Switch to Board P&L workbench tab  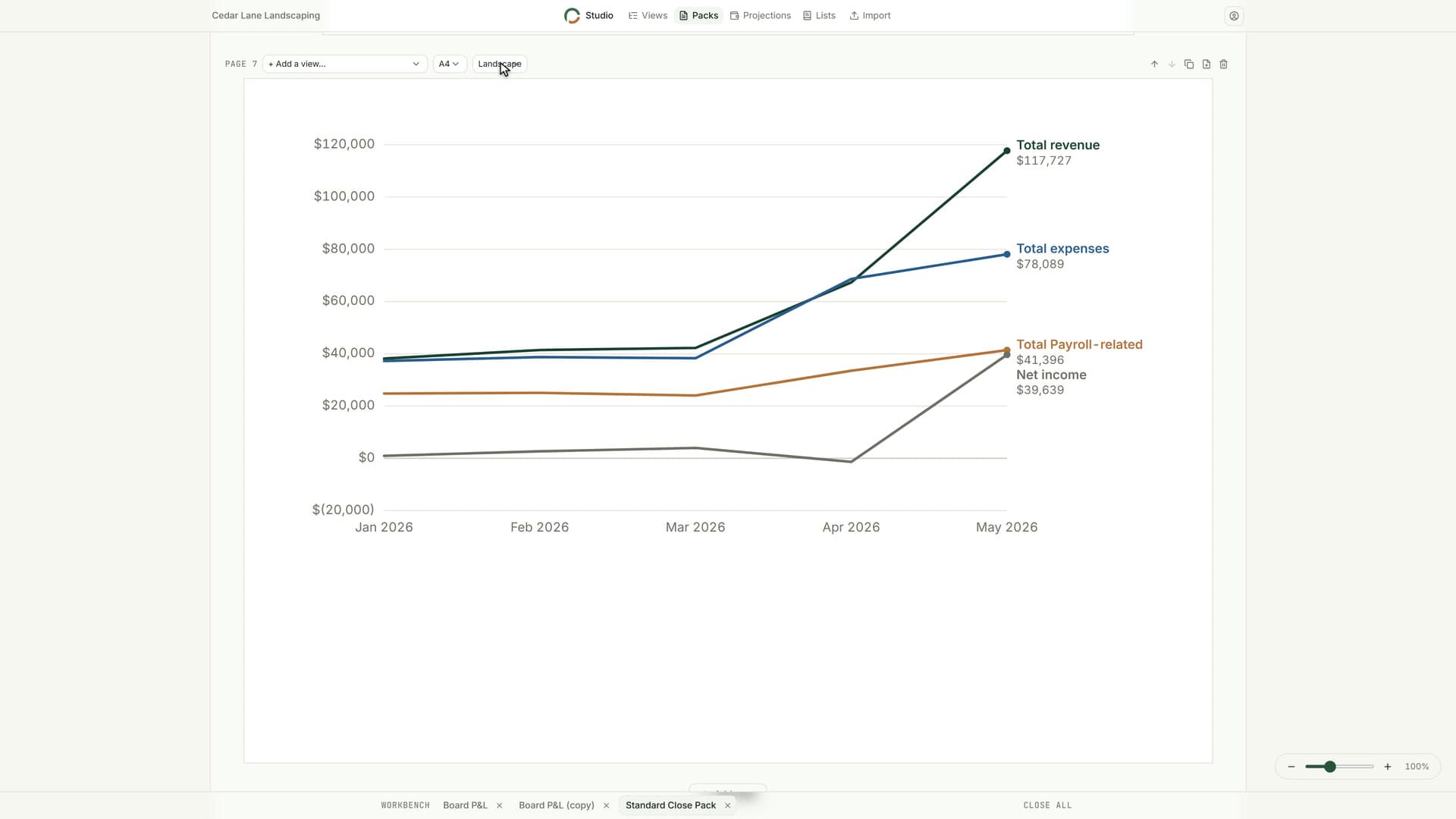click(x=465, y=805)
